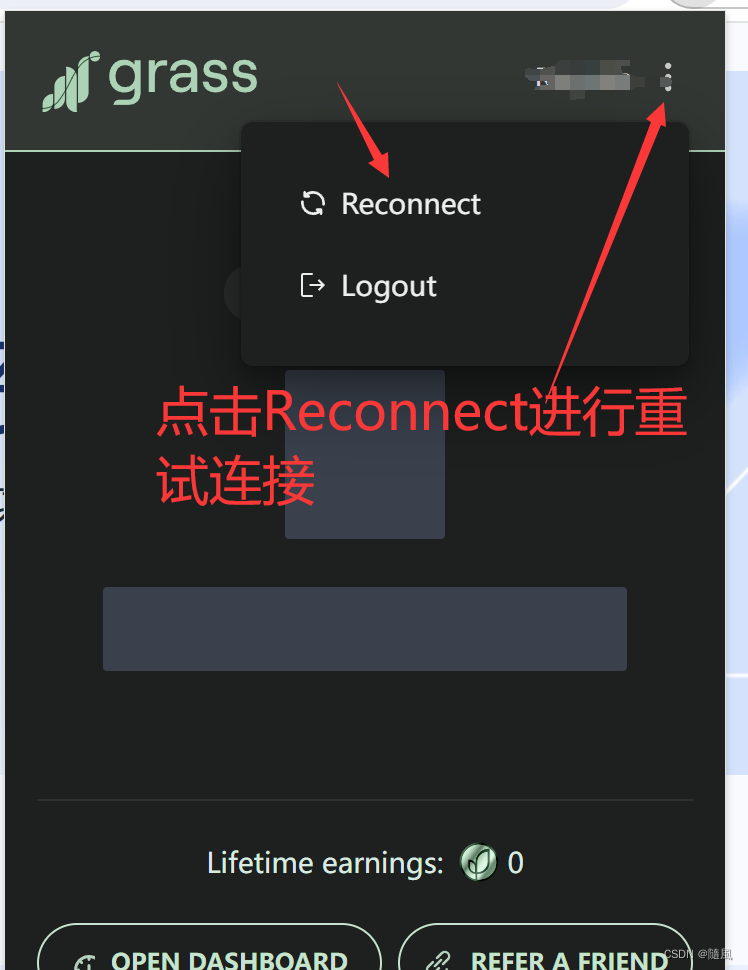This screenshot has height=970, width=748.
Task: Click the Logout door-arrow icon
Action: click(312, 285)
